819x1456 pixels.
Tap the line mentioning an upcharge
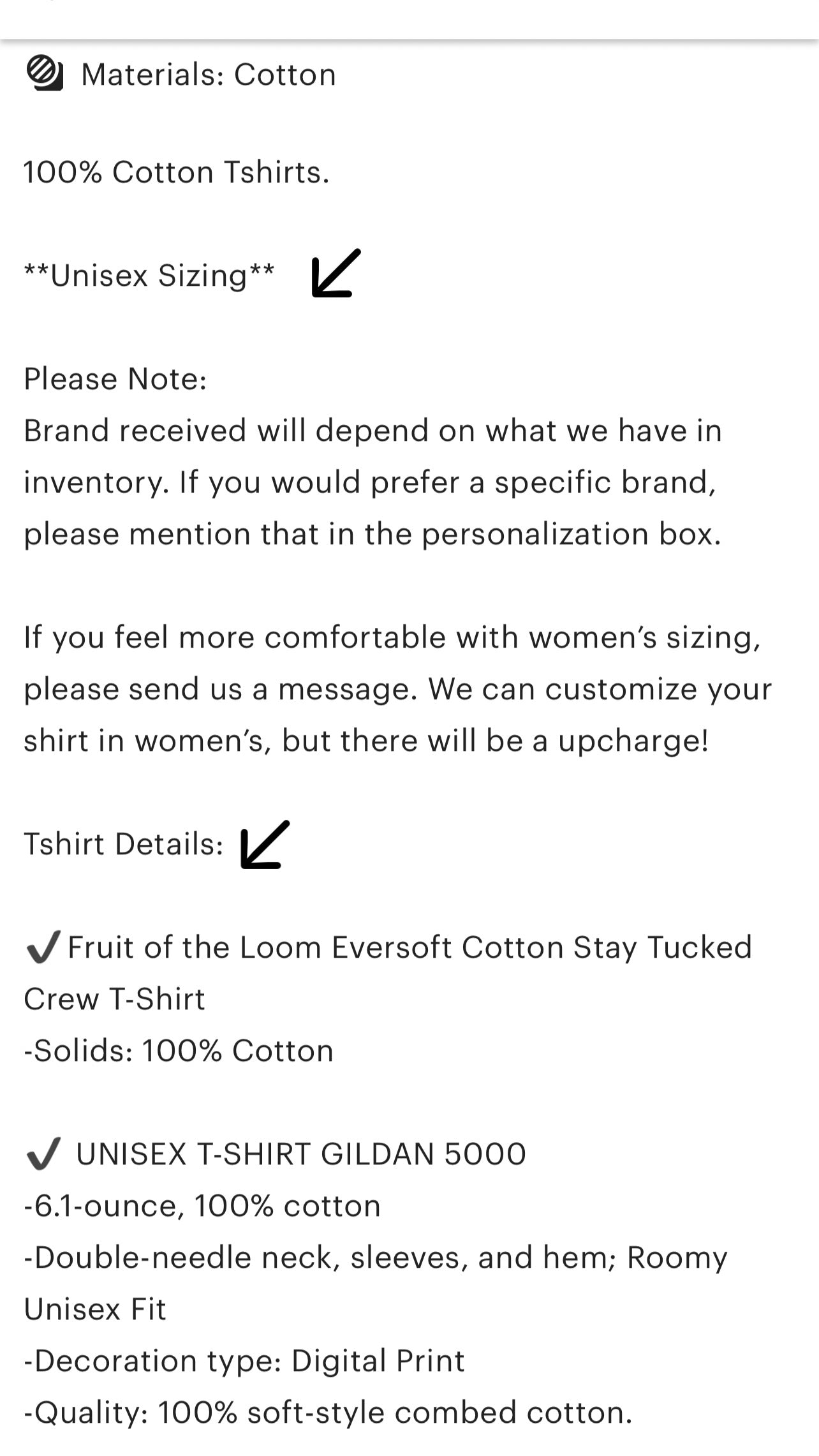(x=366, y=741)
